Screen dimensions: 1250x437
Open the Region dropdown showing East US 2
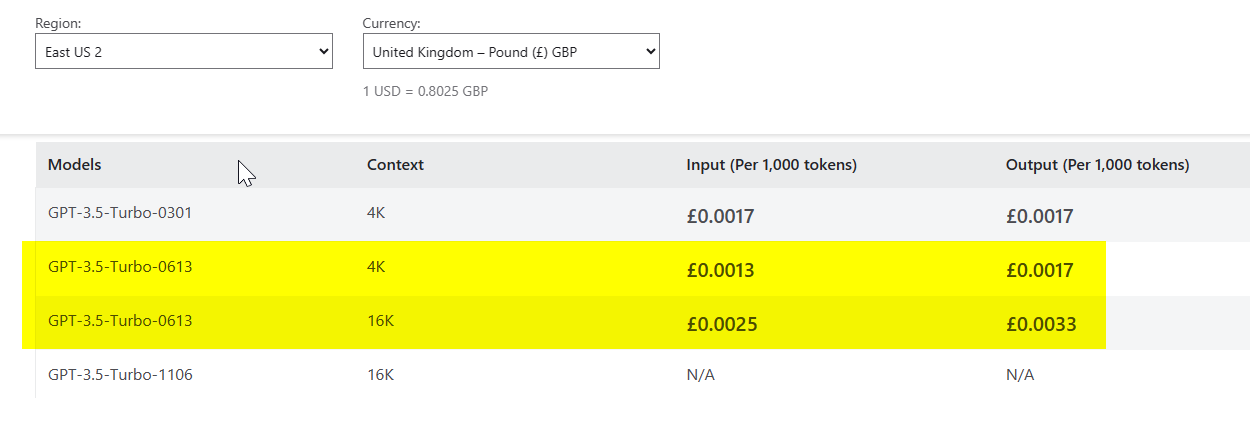coord(184,51)
